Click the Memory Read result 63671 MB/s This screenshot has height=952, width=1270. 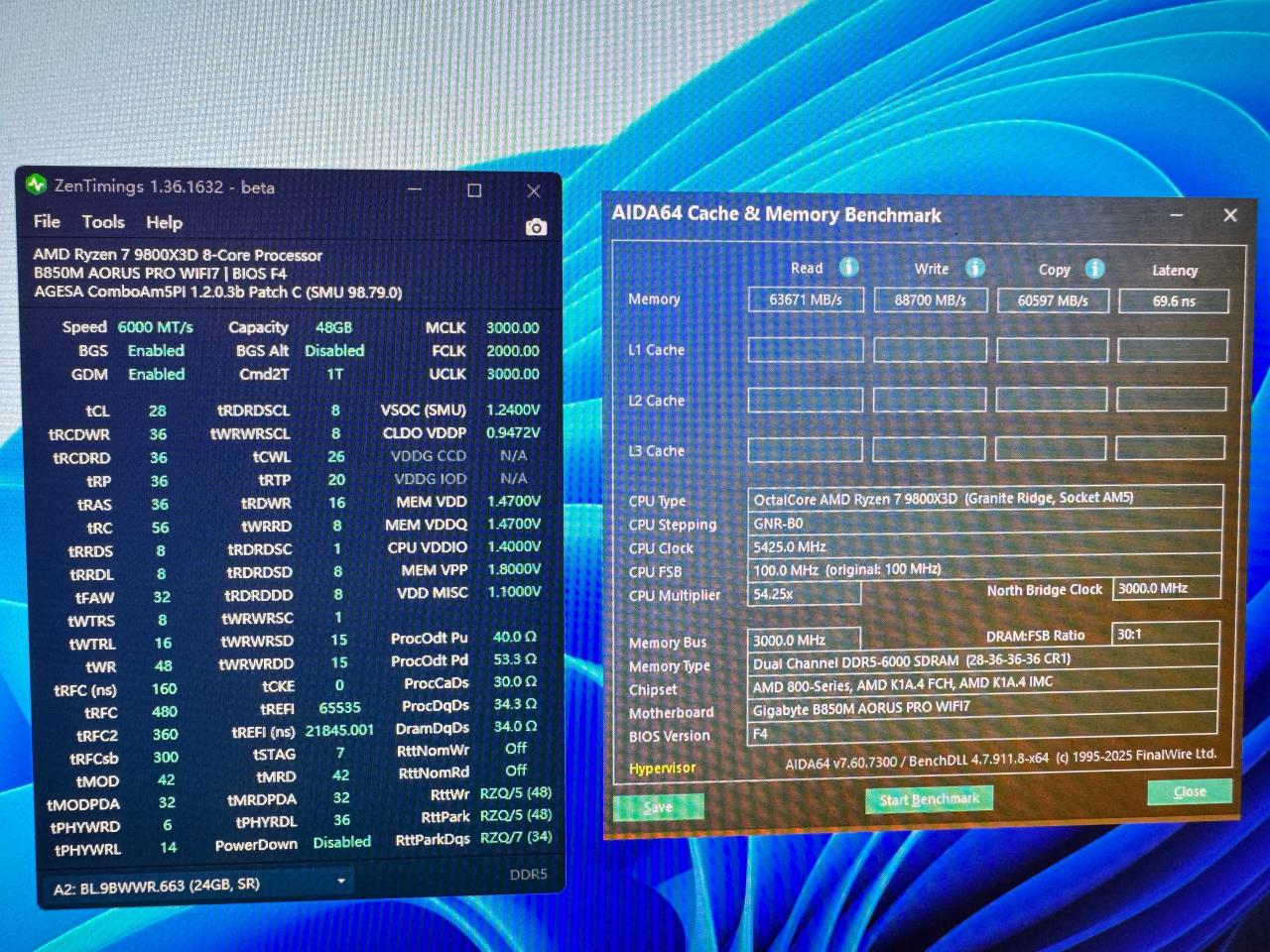(x=806, y=299)
